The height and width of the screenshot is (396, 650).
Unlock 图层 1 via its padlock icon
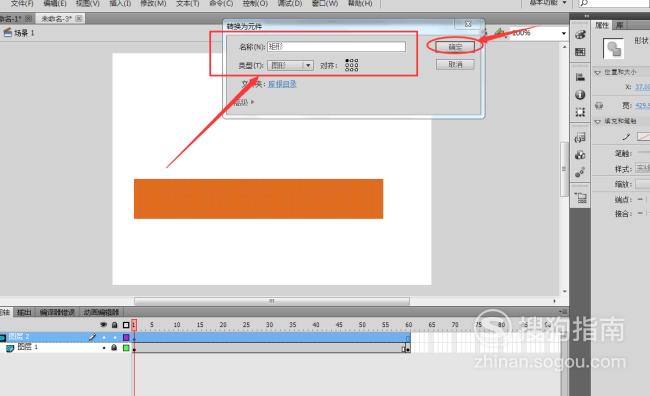(x=114, y=347)
